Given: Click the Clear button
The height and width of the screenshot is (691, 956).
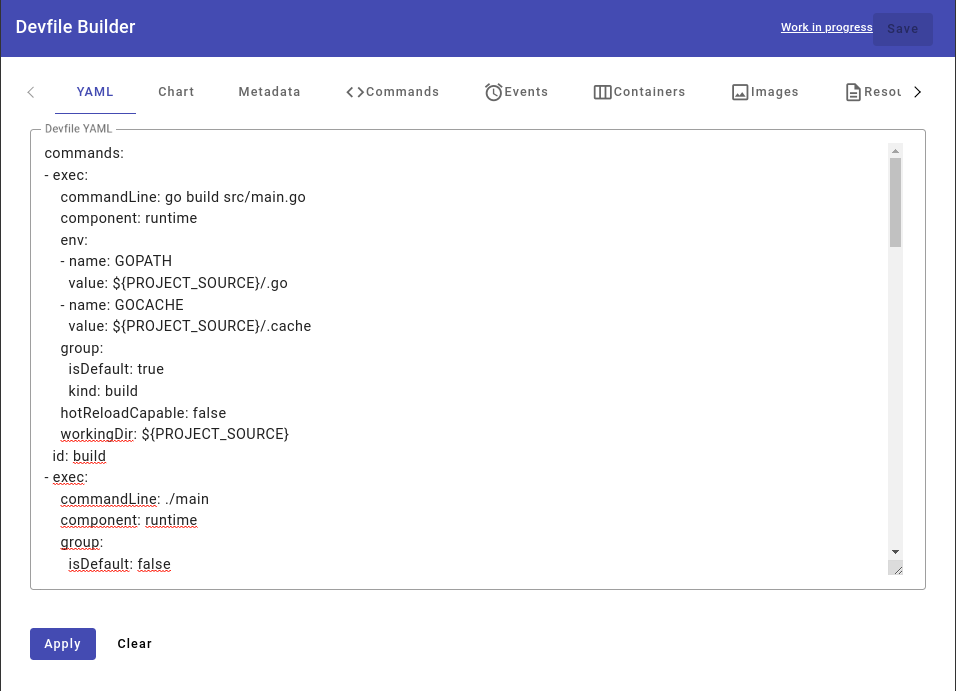Looking at the screenshot, I should [134, 643].
